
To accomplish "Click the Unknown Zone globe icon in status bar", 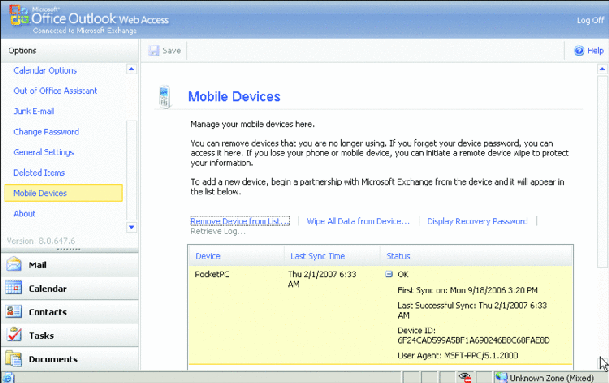I will 501,377.
